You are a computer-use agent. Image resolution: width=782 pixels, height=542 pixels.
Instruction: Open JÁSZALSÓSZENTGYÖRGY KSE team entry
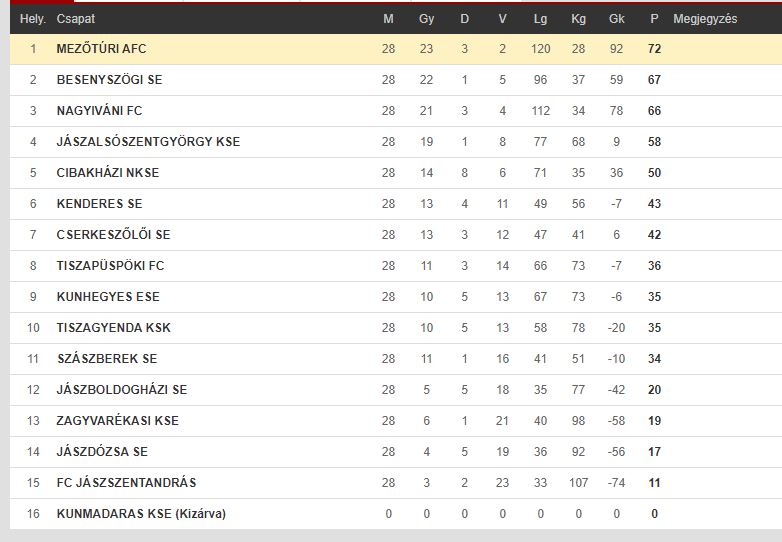point(148,142)
